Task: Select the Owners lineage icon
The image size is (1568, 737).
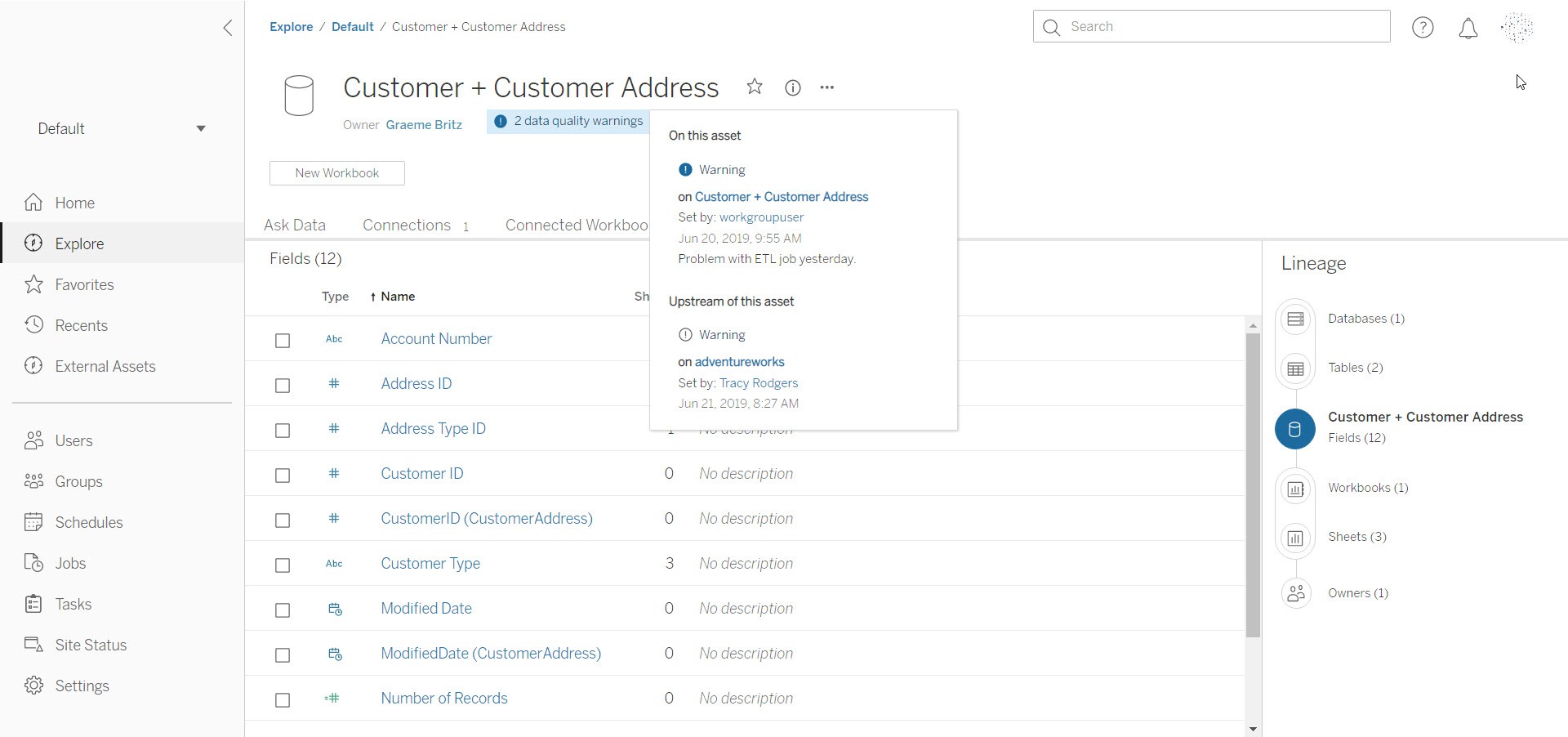Action: 1295,593
